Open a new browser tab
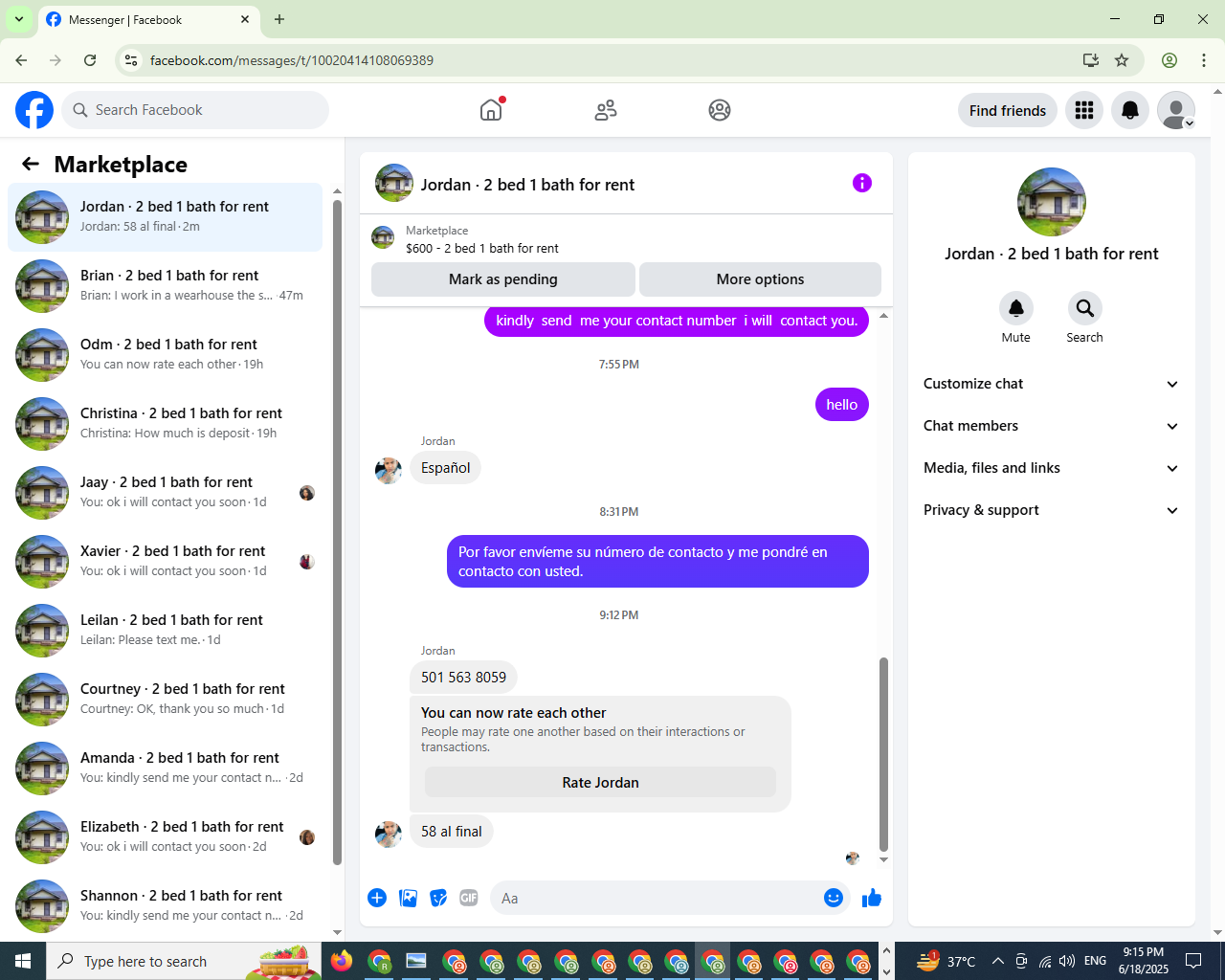The width and height of the screenshot is (1225, 980). point(279,19)
